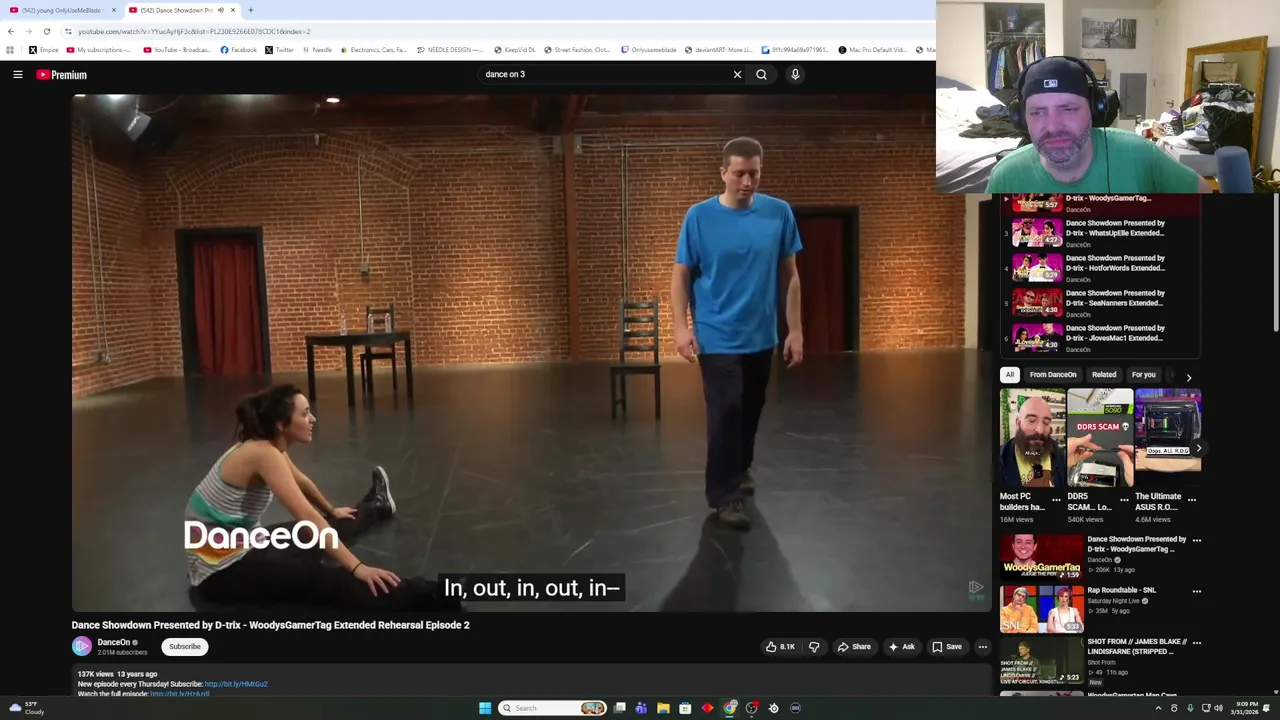Open DanceOn channel avatar

click(x=82, y=647)
